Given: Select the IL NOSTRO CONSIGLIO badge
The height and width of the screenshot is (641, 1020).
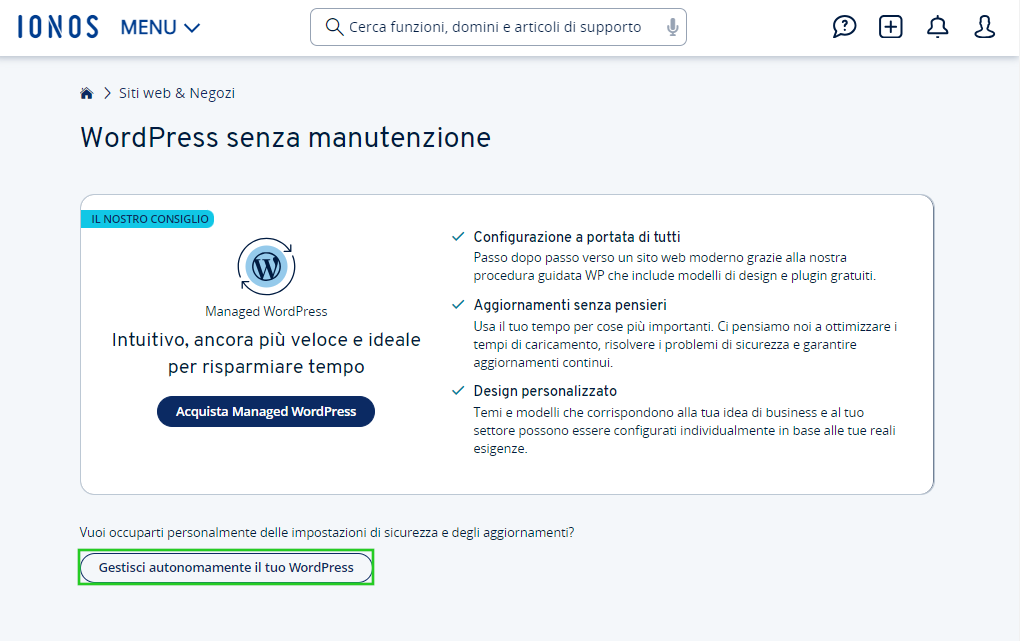Looking at the screenshot, I should point(148,219).
